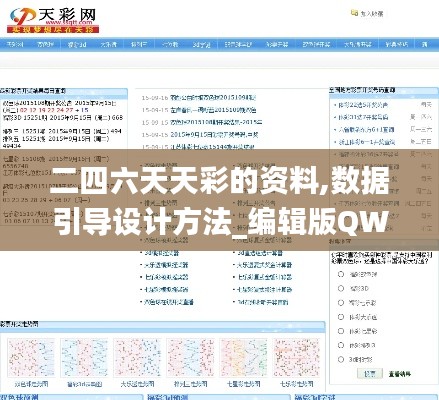The image size is (439, 400).
Task: Open the 查看结果 poll results link
Action: pos(400,374)
